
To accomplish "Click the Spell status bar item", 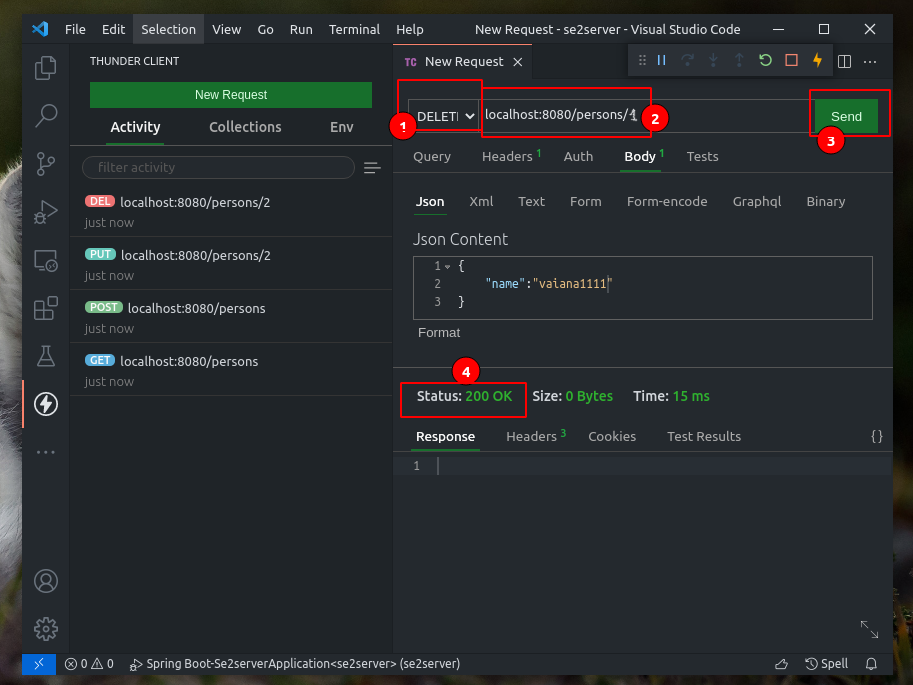I will click(826, 664).
